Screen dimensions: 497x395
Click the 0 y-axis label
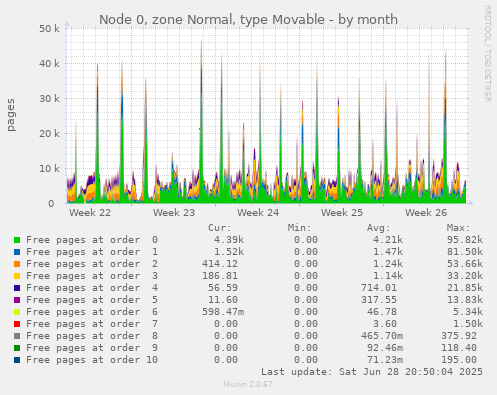(x=51, y=204)
